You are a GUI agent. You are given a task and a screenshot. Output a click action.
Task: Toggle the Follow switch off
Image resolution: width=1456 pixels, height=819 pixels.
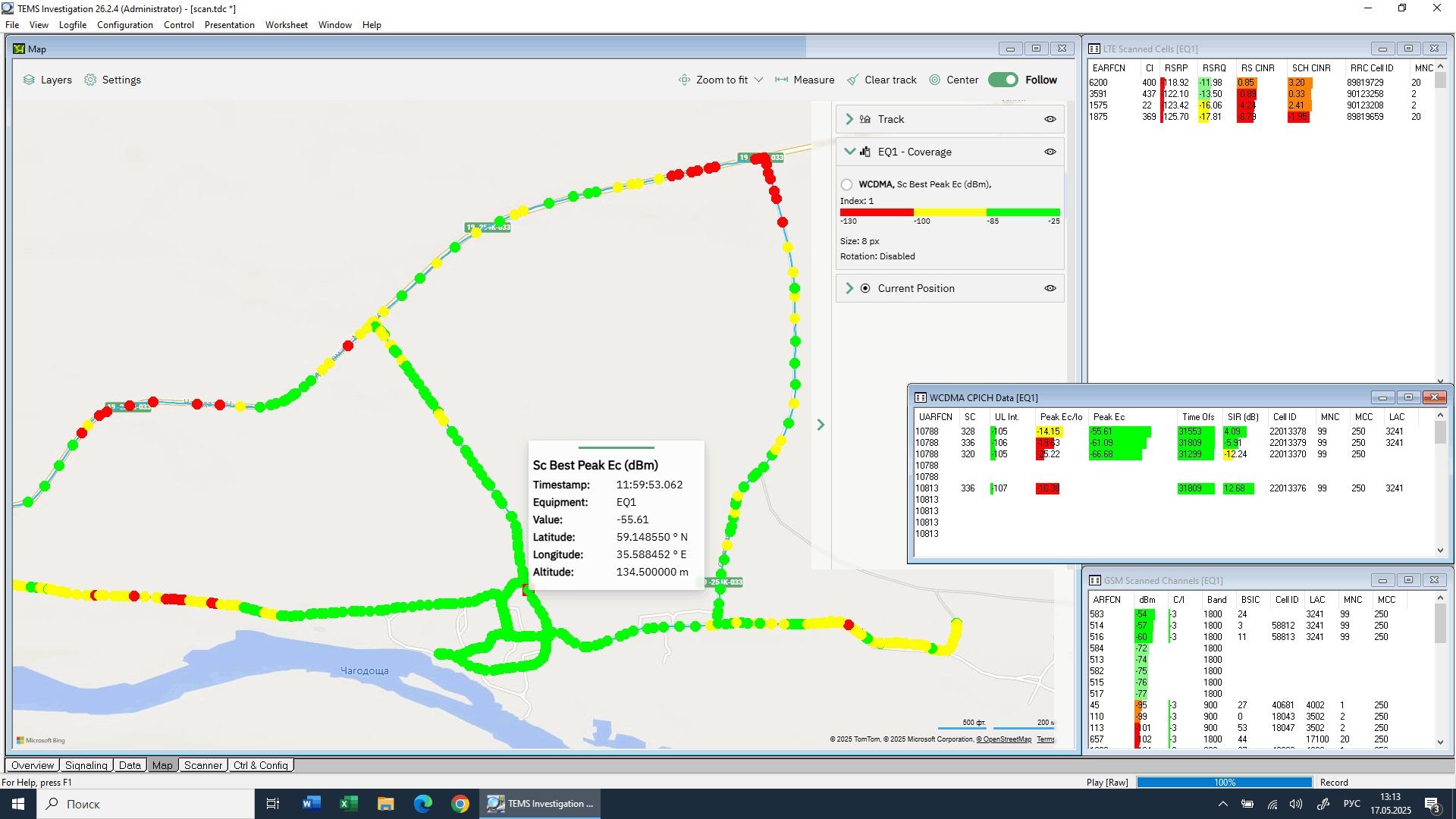click(1003, 80)
